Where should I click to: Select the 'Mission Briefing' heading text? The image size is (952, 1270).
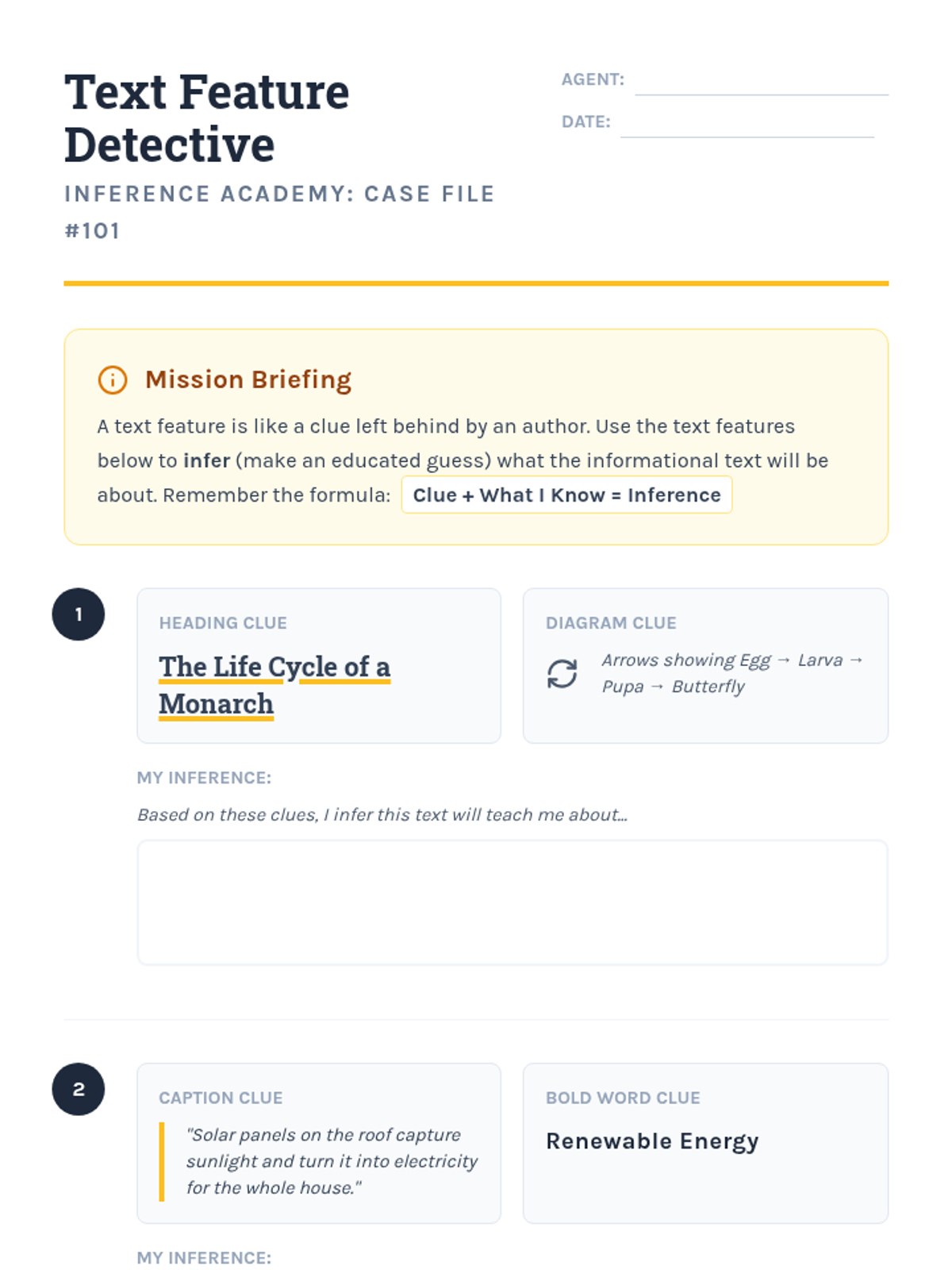click(248, 380)
